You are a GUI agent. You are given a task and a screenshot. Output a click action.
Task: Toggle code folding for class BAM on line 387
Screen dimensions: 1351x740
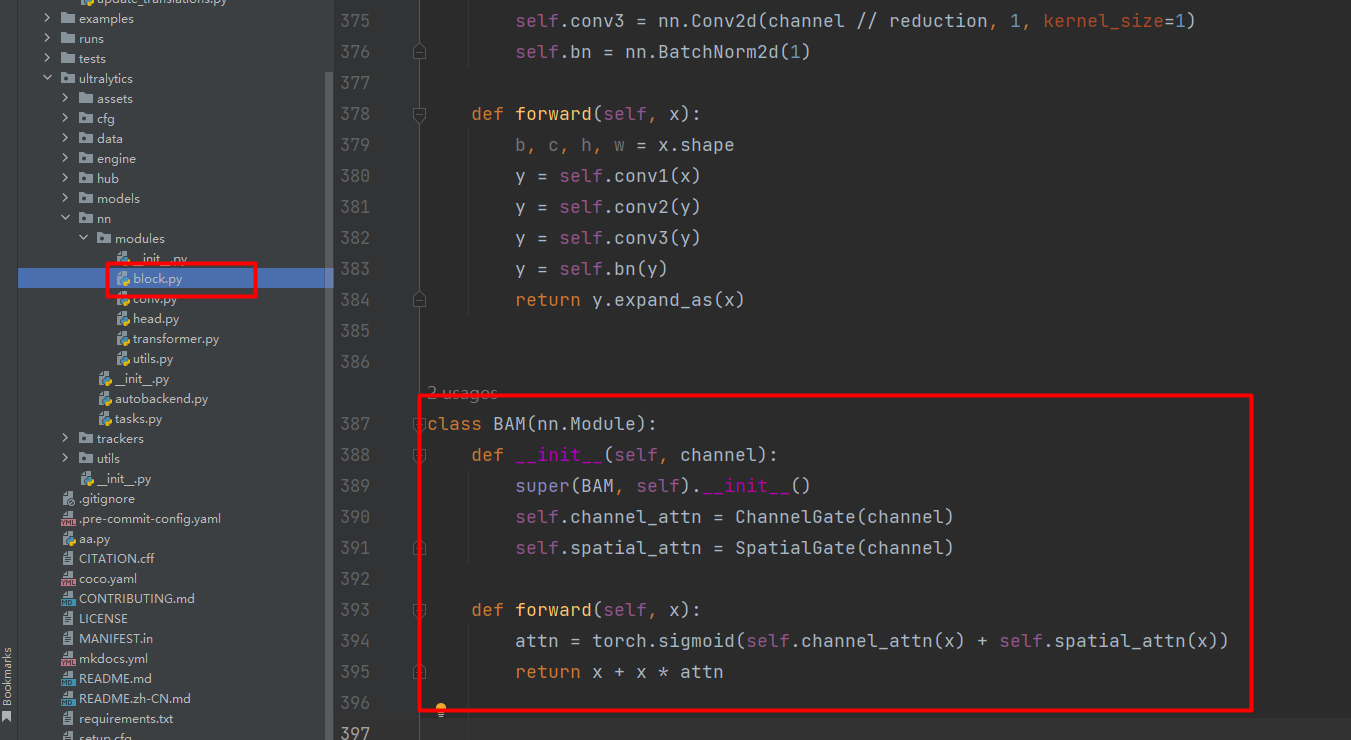pos(420,424)
